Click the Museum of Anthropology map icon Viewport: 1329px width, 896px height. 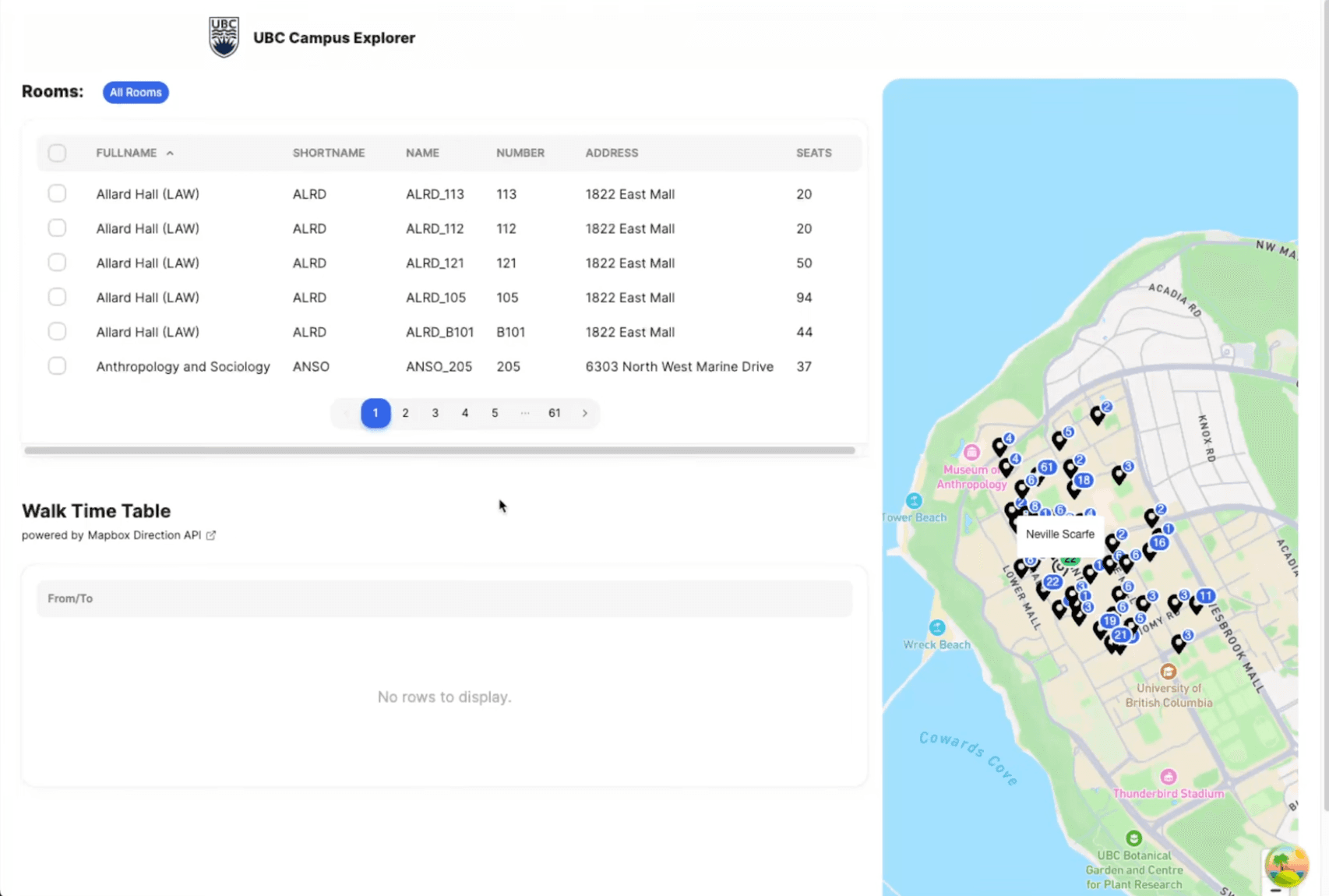(971, 452)
